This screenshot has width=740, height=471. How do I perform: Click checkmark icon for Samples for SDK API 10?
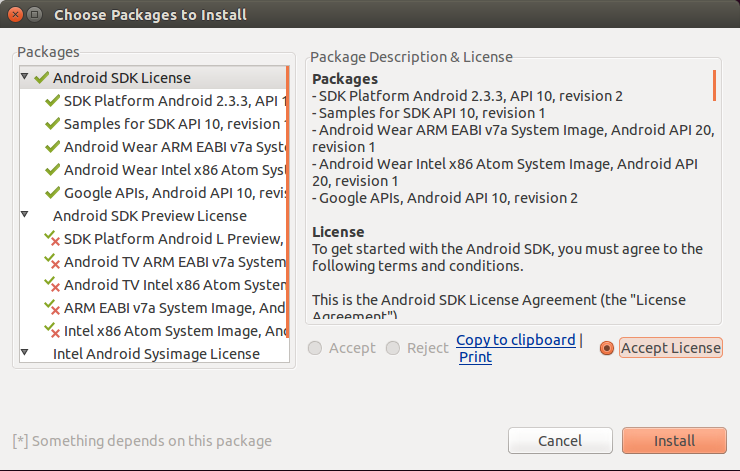(x=52, y=124)
